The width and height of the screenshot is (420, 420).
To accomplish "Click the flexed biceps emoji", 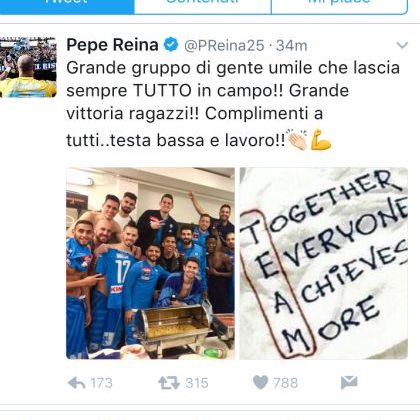I will [320, 140].
